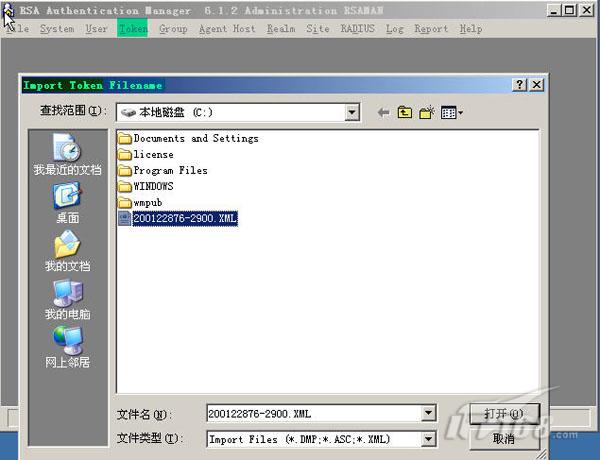Click the file name input field
Viewport: 600px width, 460px height.
tap(314, 413)
